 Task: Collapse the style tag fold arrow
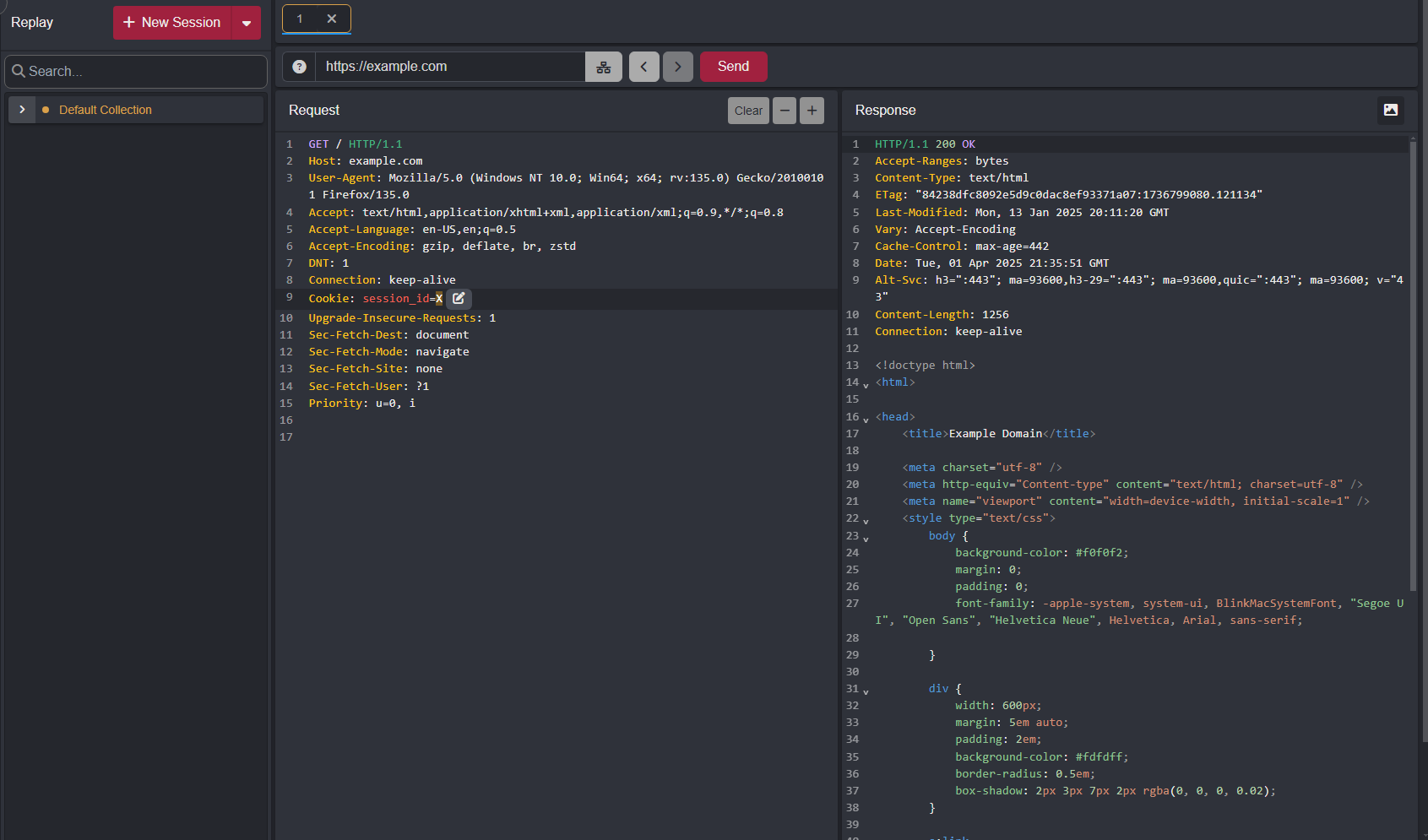(866, 521)
